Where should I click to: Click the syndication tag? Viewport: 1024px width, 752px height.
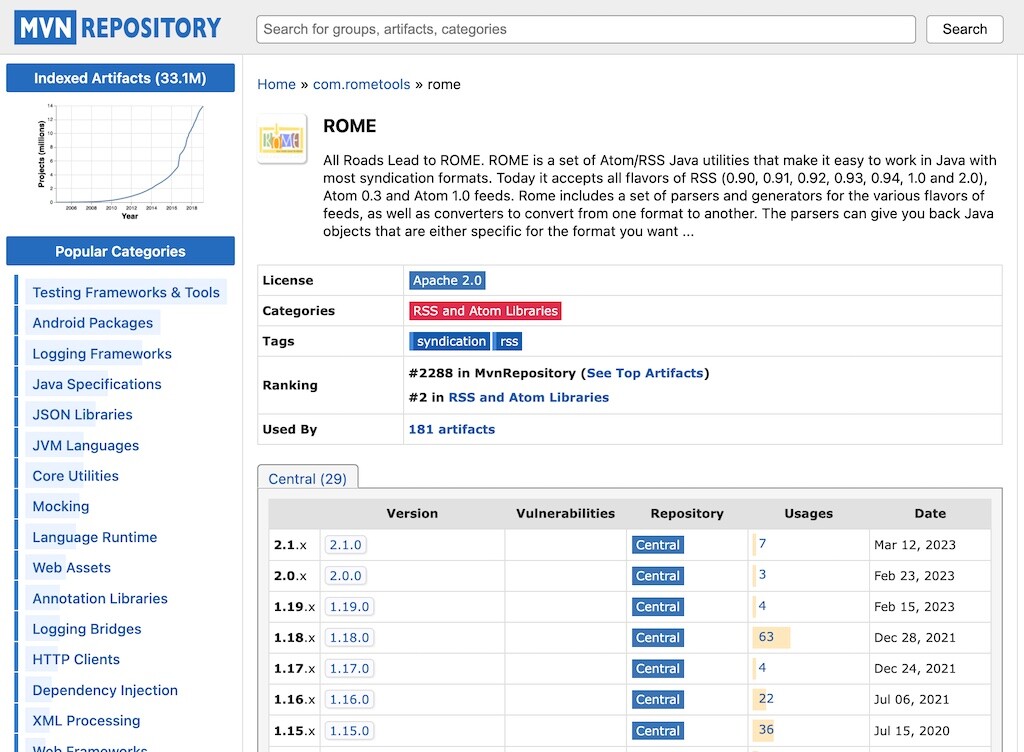(x=451, y=341)
